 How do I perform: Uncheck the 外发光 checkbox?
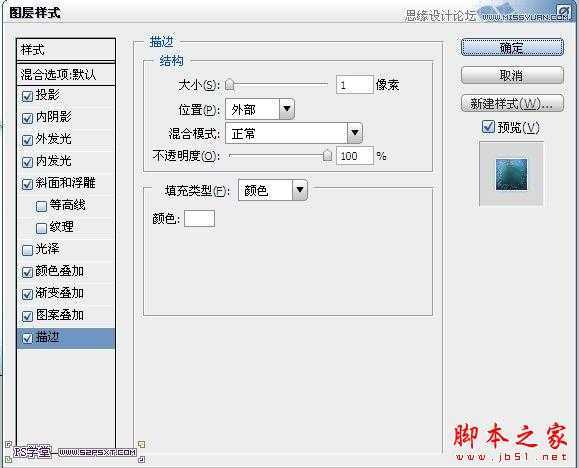(27, 140)
